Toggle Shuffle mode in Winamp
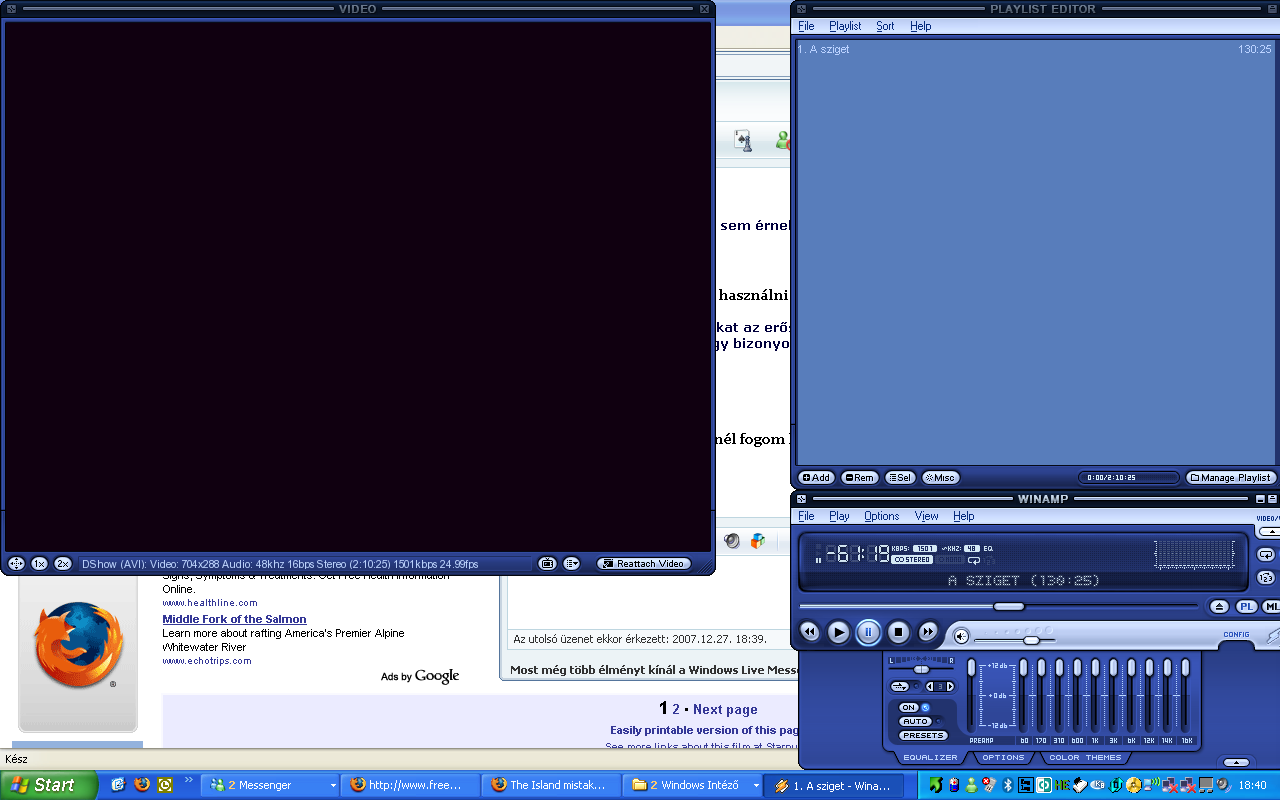The image size is (1280, 800). click(x=1265, y=578)
